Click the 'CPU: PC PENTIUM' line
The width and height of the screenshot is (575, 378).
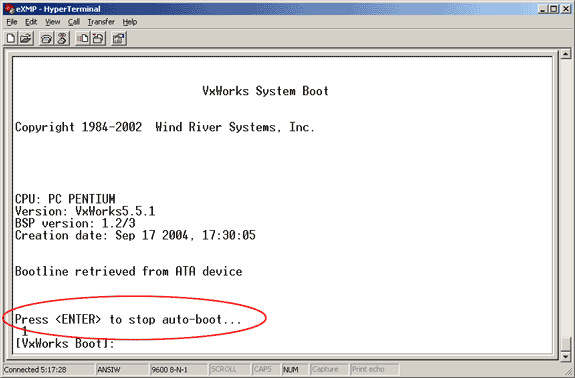click(65, 199)
